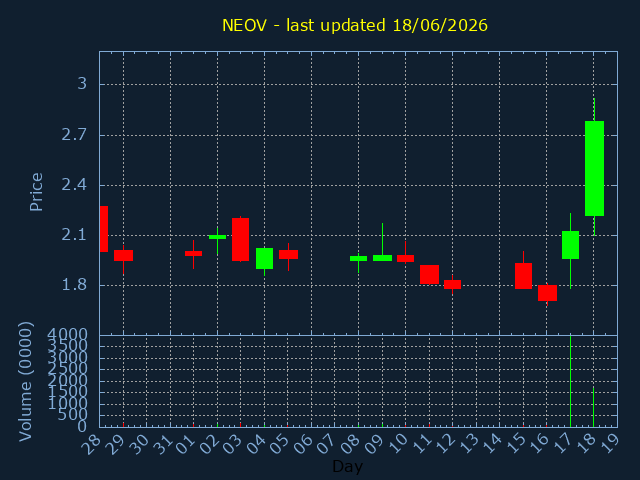Click the 'Volume (0000)' axis label
This screenshot has width=640, height=480.
[25, 382]
